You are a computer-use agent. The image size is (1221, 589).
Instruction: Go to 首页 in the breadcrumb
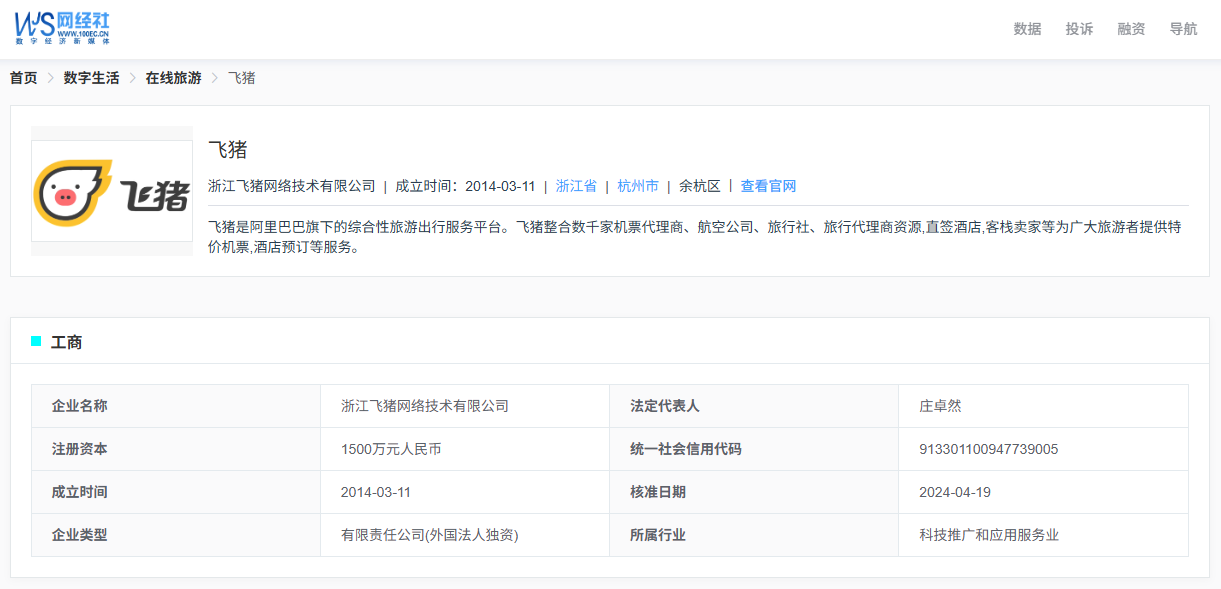(24, 78)
